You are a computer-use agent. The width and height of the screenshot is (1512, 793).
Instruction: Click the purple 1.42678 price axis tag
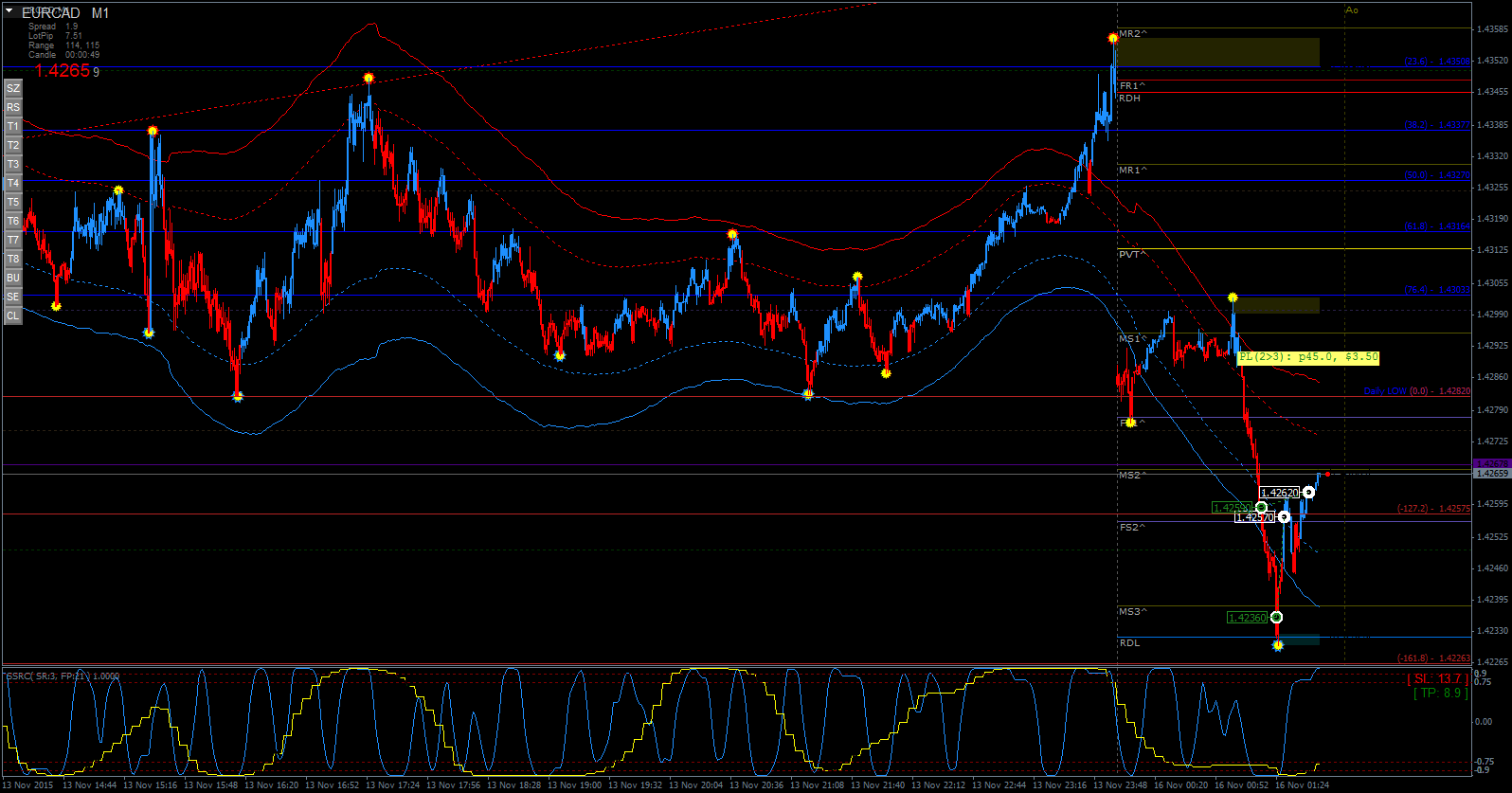pos(1492,463)
